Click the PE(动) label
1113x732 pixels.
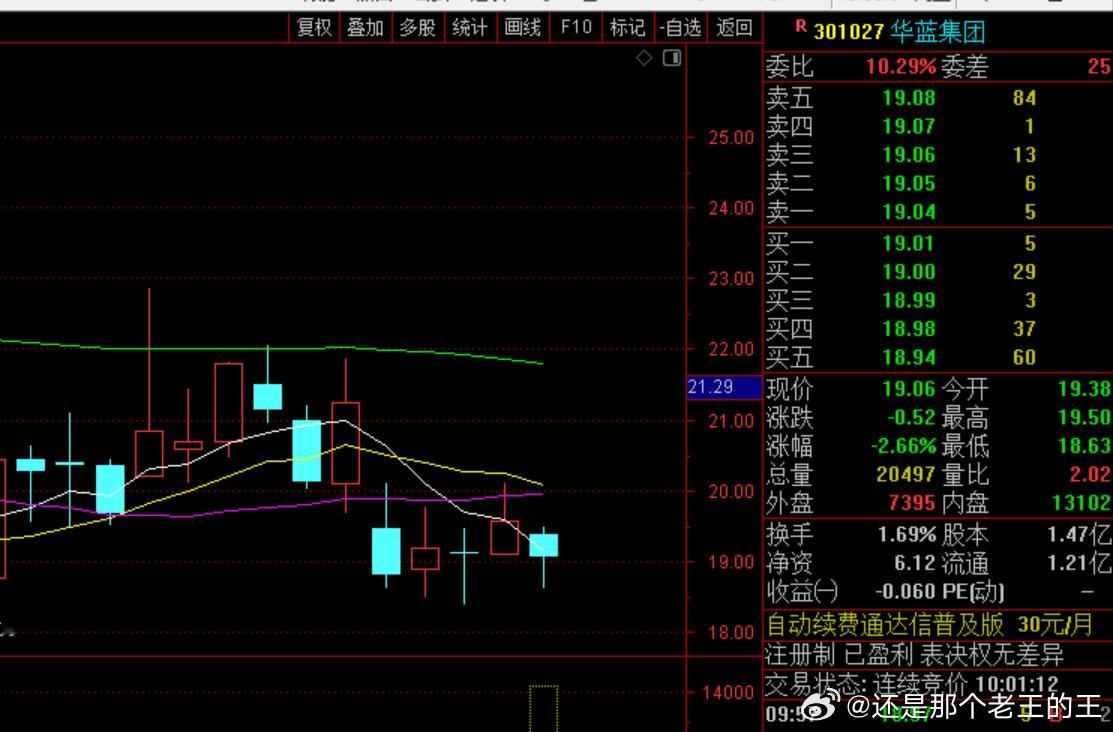(973, 591)
